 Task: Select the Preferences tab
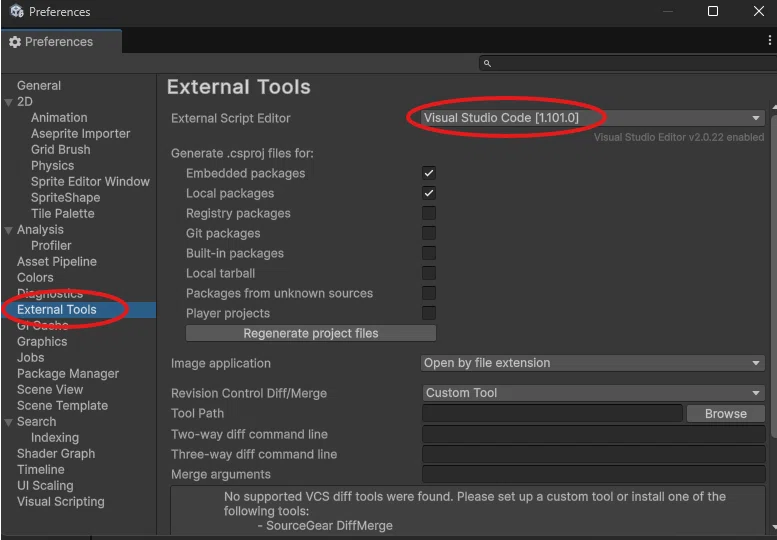tap(61, 42)
